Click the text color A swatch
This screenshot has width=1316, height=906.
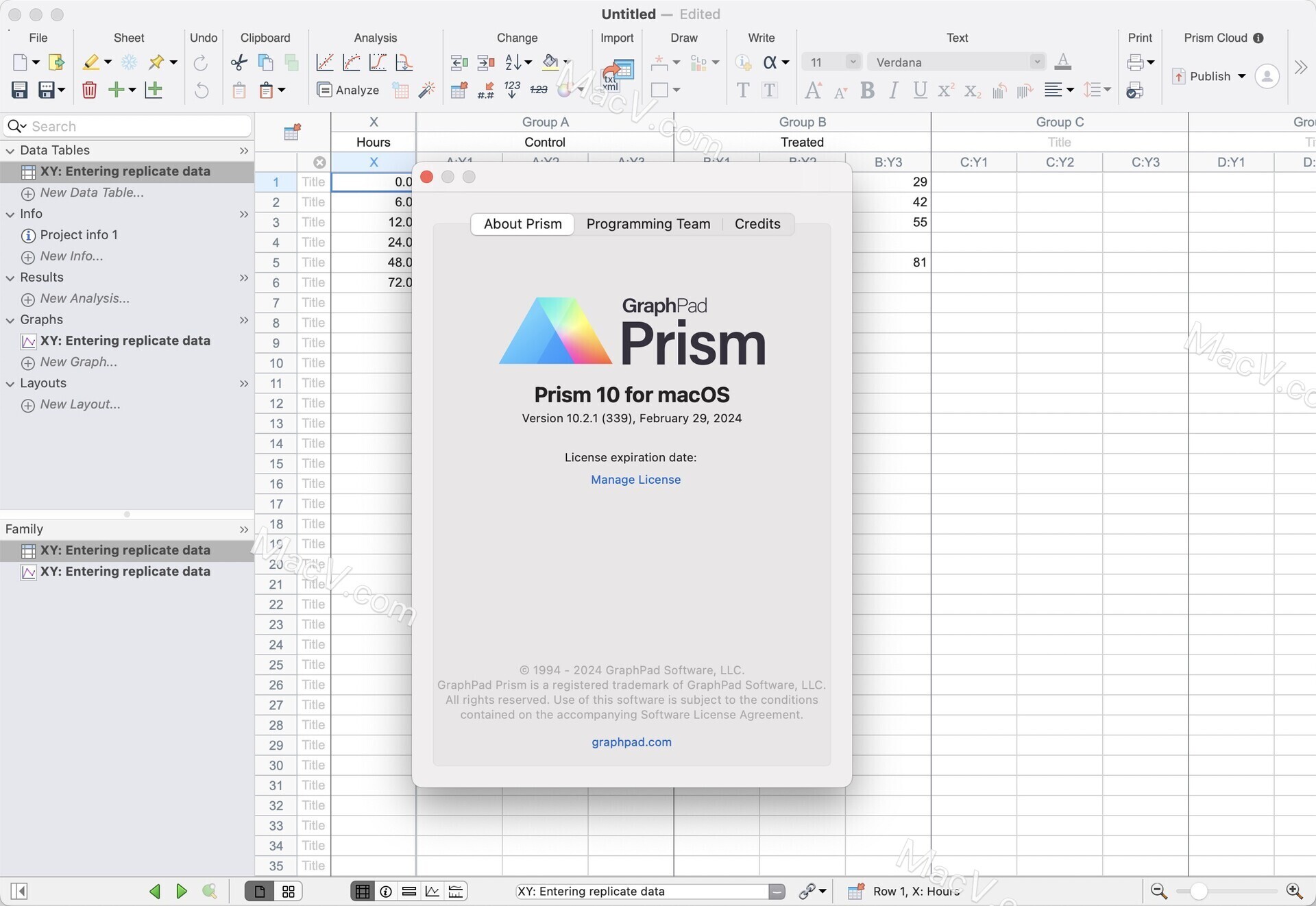tap(1062, 62)
